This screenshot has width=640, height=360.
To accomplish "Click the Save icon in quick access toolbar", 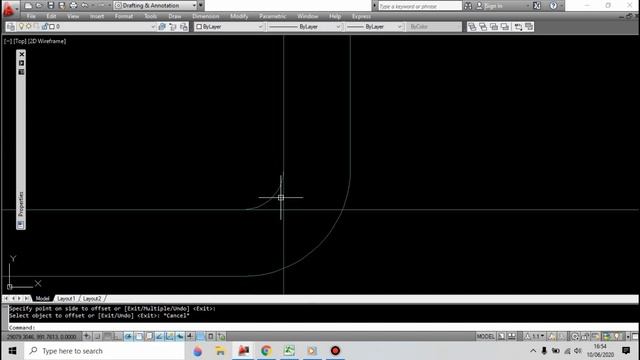I will (51, 6).
